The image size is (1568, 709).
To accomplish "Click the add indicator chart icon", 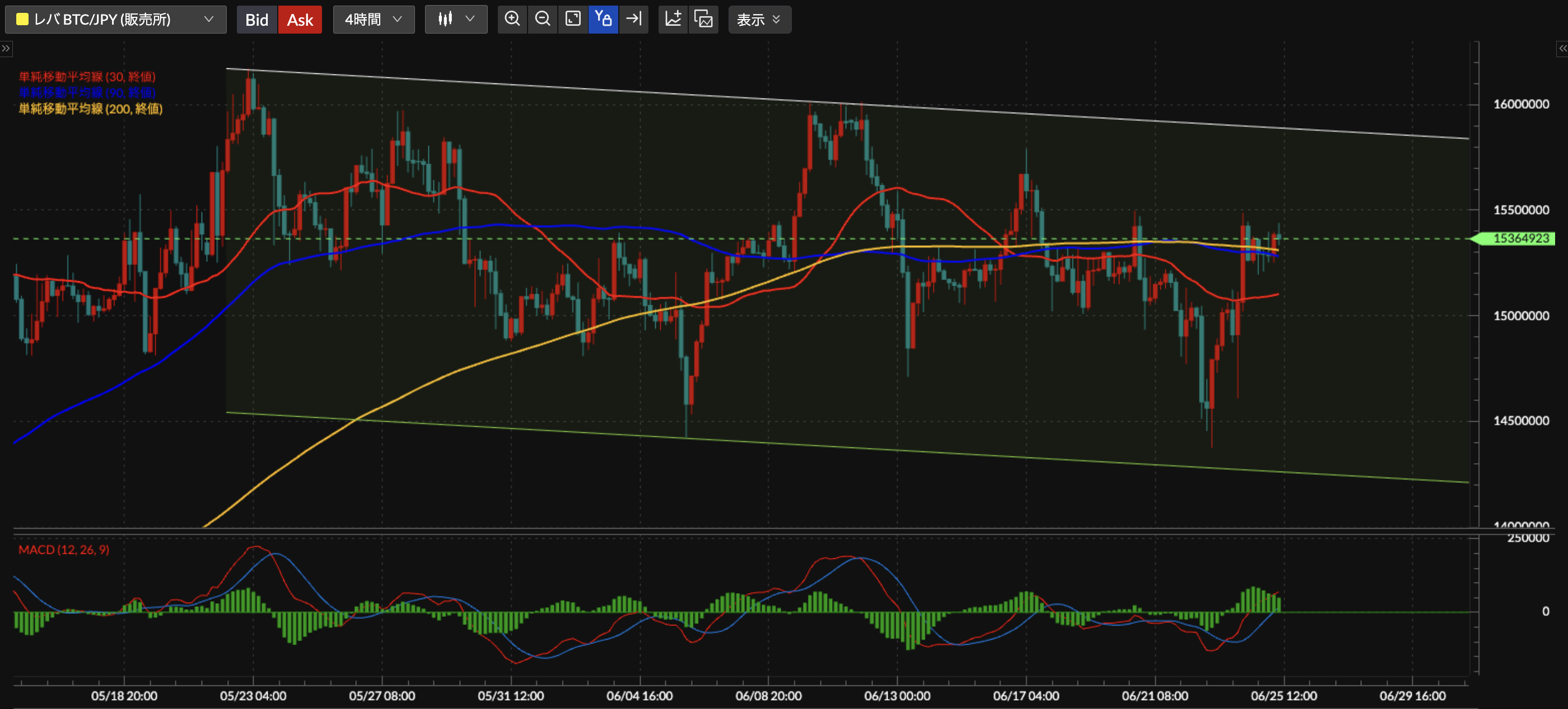I will (x=673, y=20).
